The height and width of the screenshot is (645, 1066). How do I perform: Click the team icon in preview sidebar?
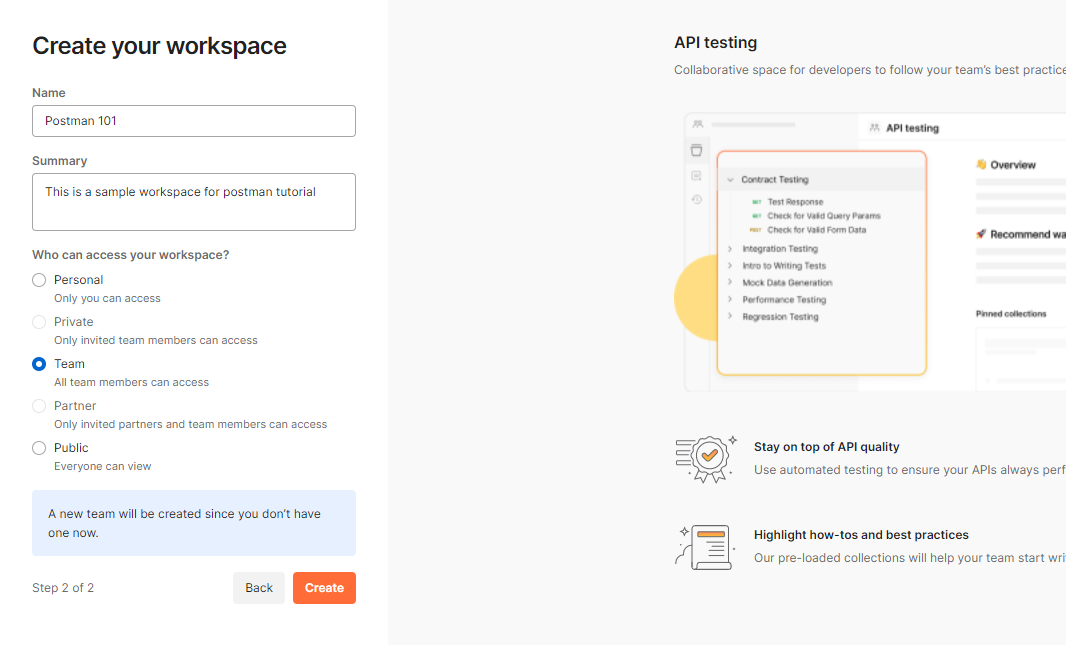click(698, 124)
